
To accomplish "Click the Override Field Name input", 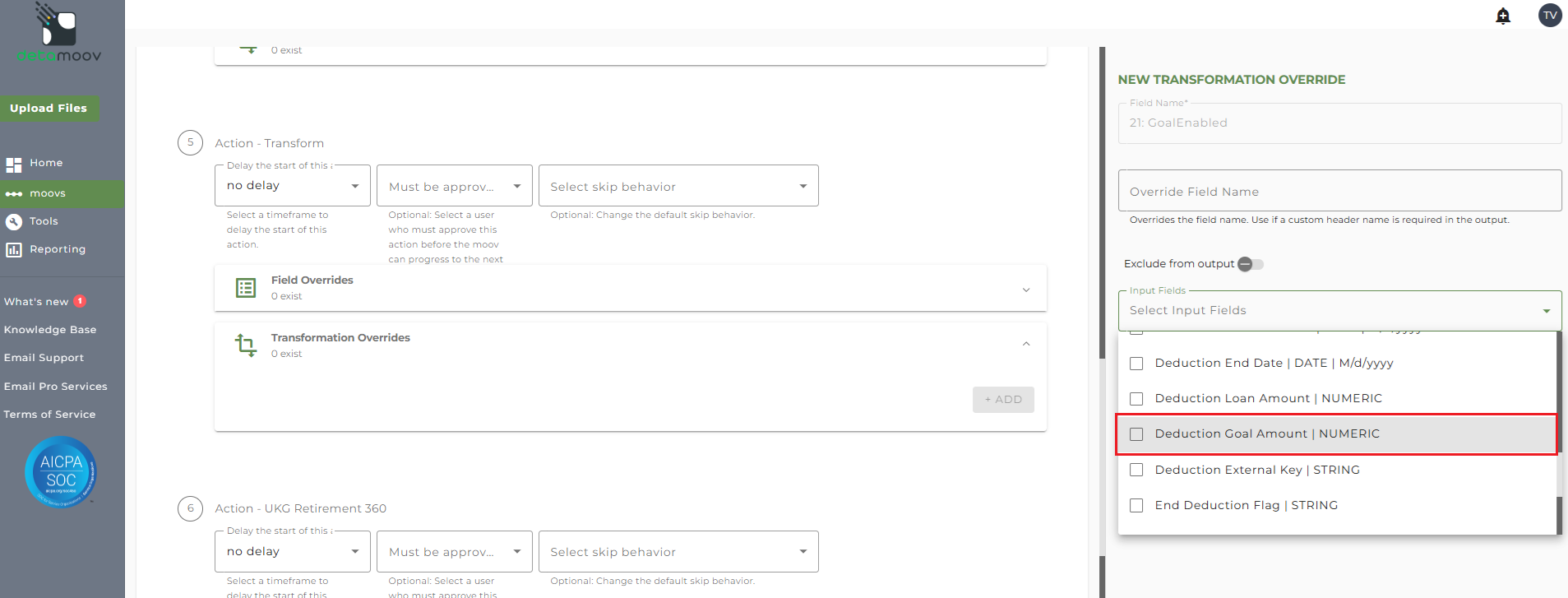I will tap(1339, 192).
